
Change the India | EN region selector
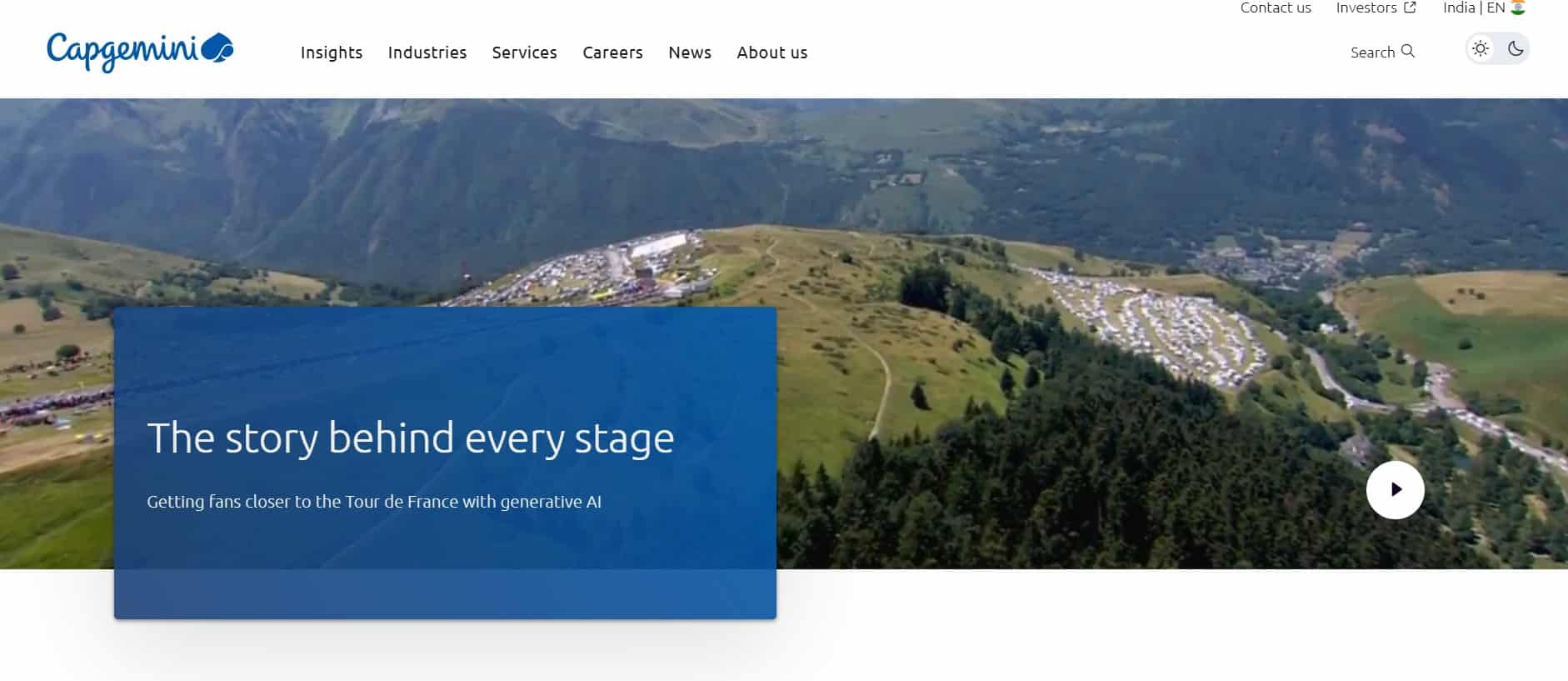click(1484, 8)
